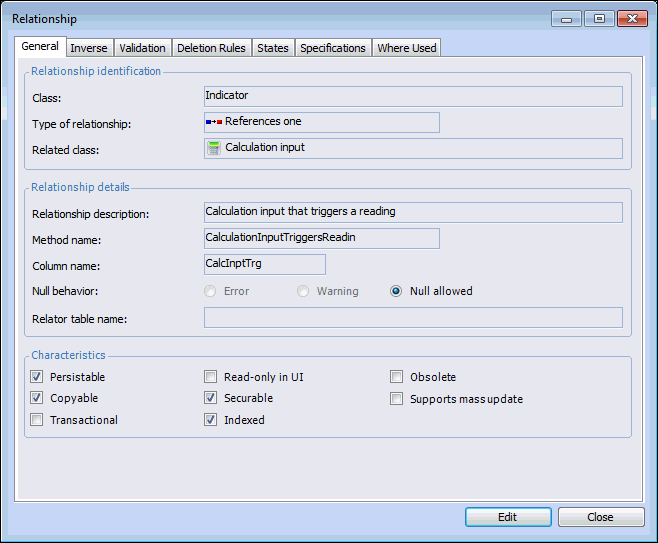Image resolution: width=658 pixels, height=543 pixels.
Task: Click the References one relationship icon
Action: (213, 122)
